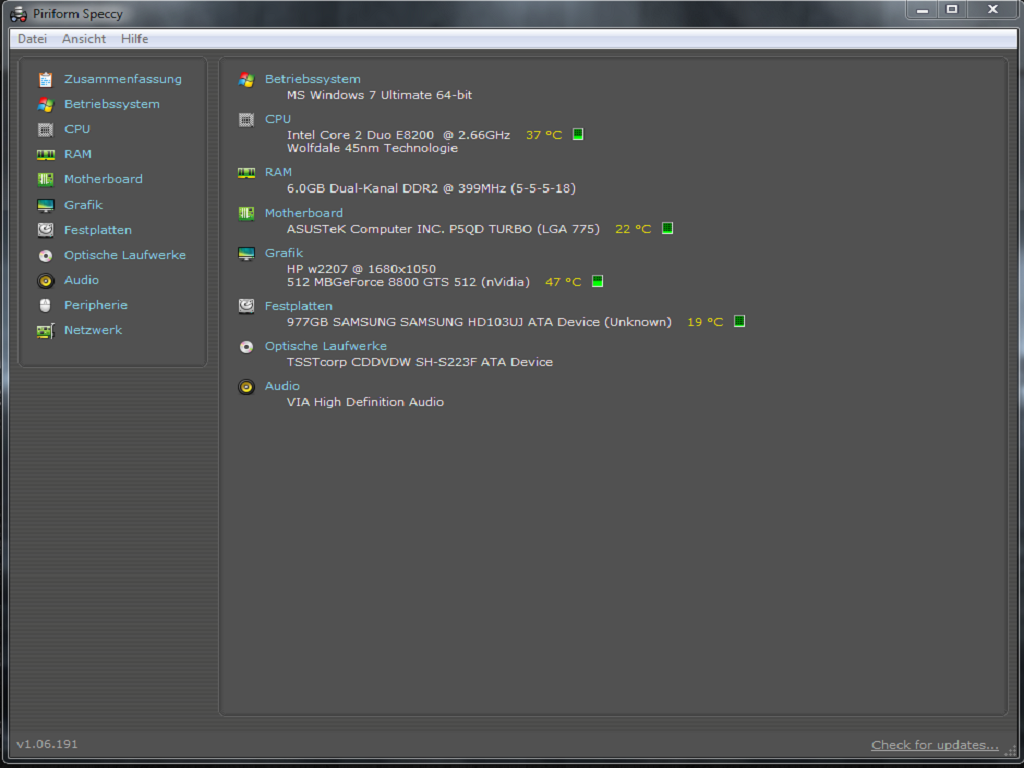Click the Zusammenfassung clipboard icon in sidebar
Image resolution: width=1024 pixels, height=768 pixels.
(x=45, y=80)
